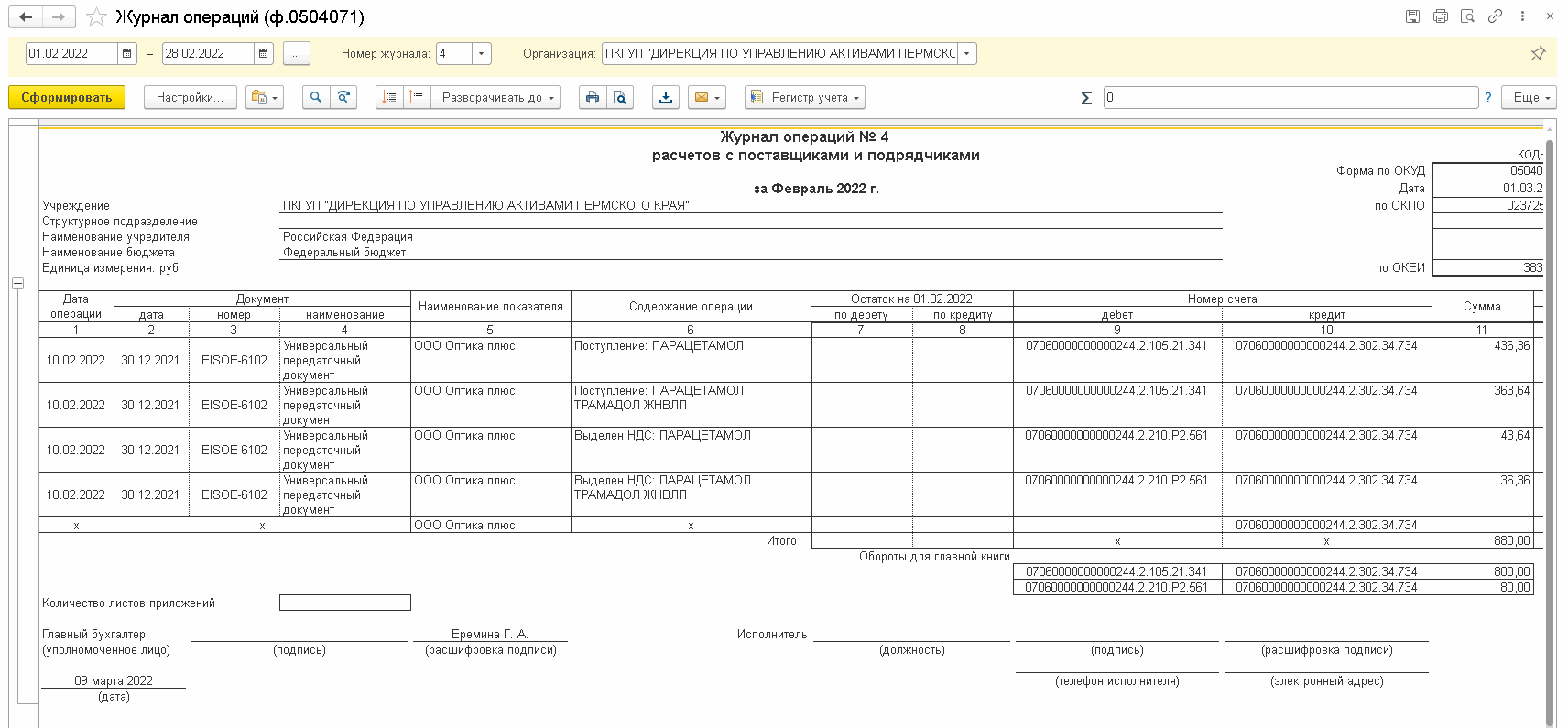
Task: Click the 'Остаток на 01.02.2022' header
Action: [911, 299]
